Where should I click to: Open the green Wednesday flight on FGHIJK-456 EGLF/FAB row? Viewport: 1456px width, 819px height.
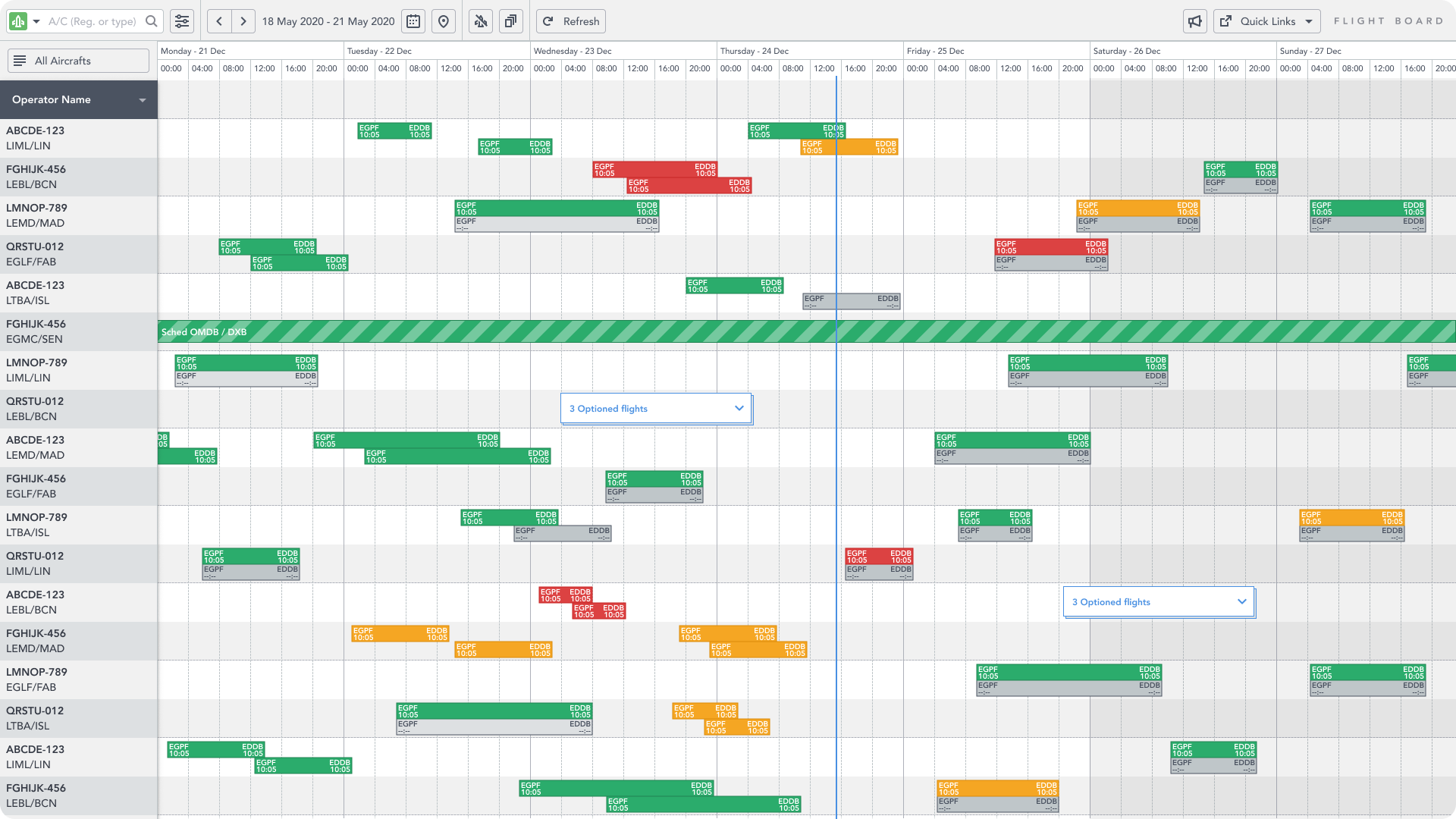point(655,479)
